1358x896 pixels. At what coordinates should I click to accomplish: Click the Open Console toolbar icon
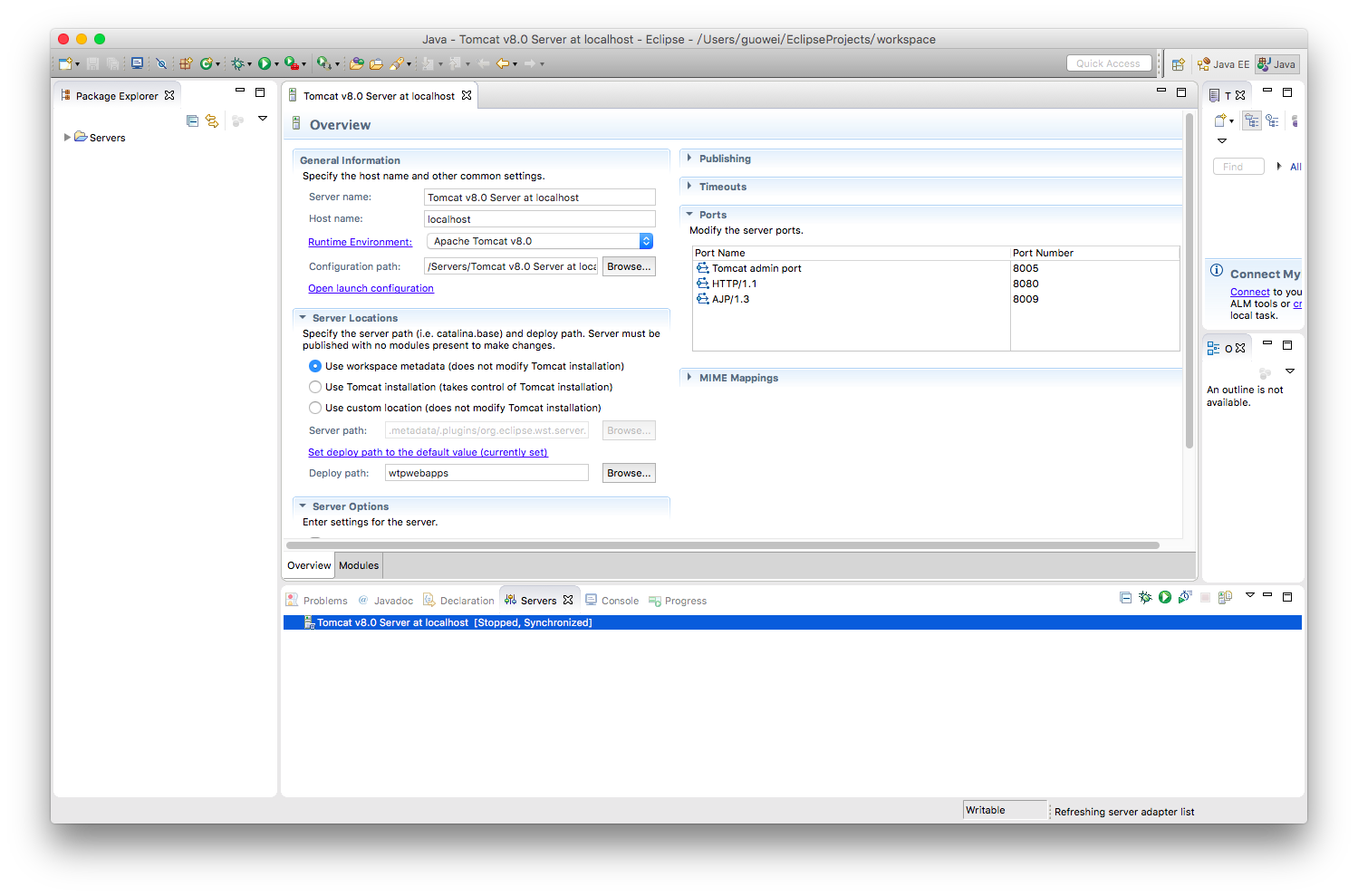(x=137, y=63)
